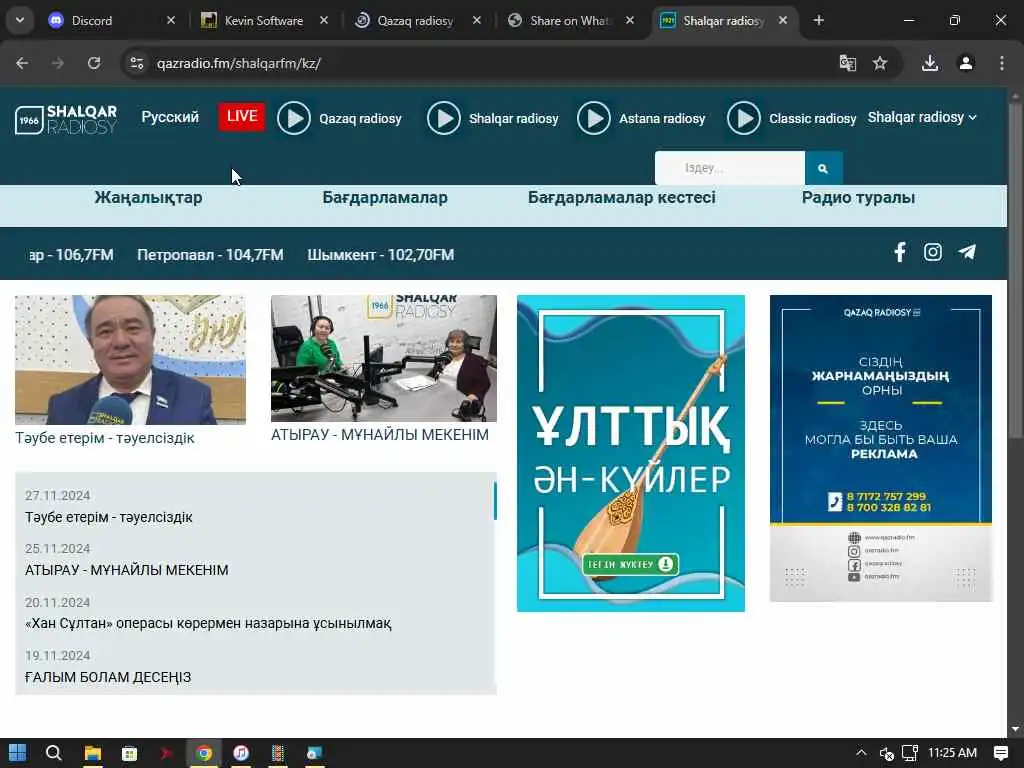Open the Telegram channel icon
Image resolution: width=1024 pixels, height=768 pixels.
[967, 252]
